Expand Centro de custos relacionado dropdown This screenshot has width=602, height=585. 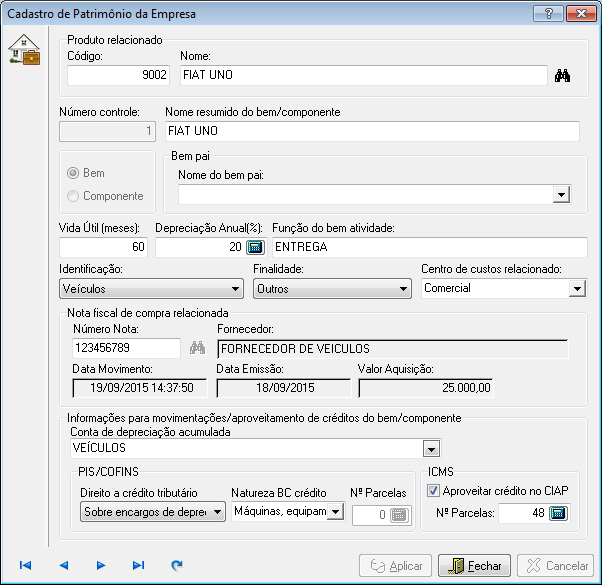(576, 289)
